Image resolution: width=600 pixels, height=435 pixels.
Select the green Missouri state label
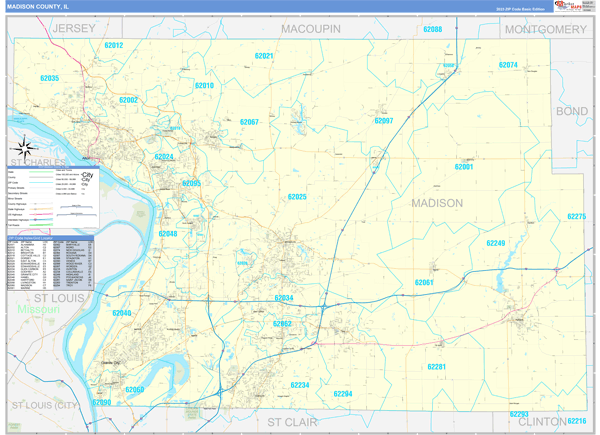coord(39,309)
